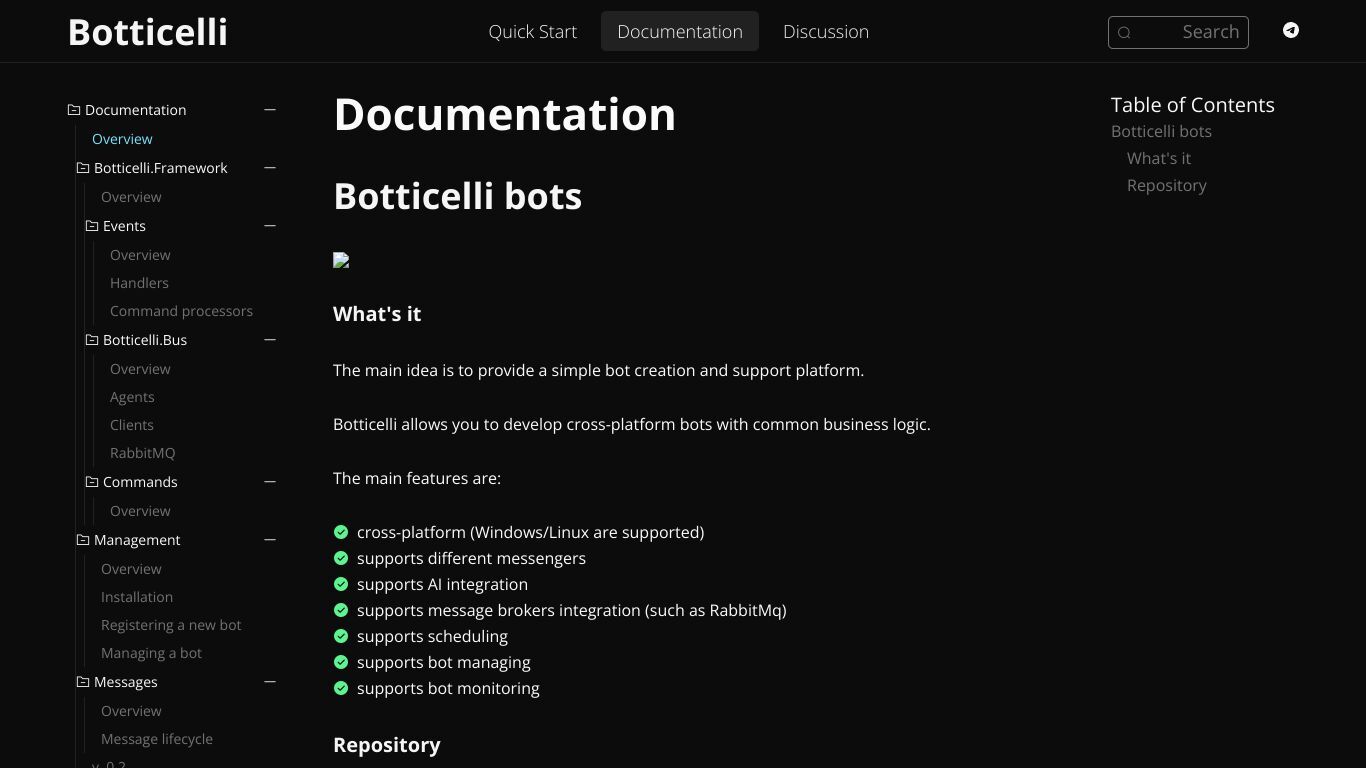The height and width of the screenshot is (768, 1366).
Task: Open Overview under Botticelli.Bus
Action: (140, 369)
